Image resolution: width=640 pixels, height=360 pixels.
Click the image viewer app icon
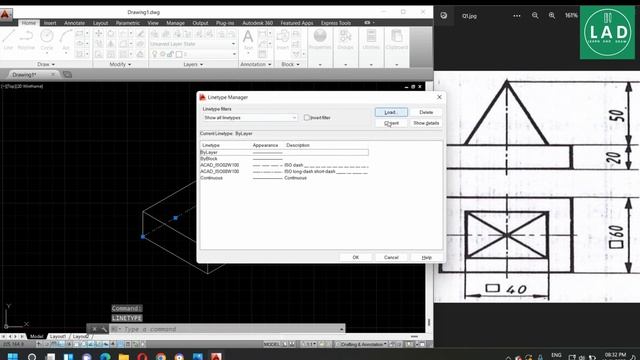coord(444,16)
